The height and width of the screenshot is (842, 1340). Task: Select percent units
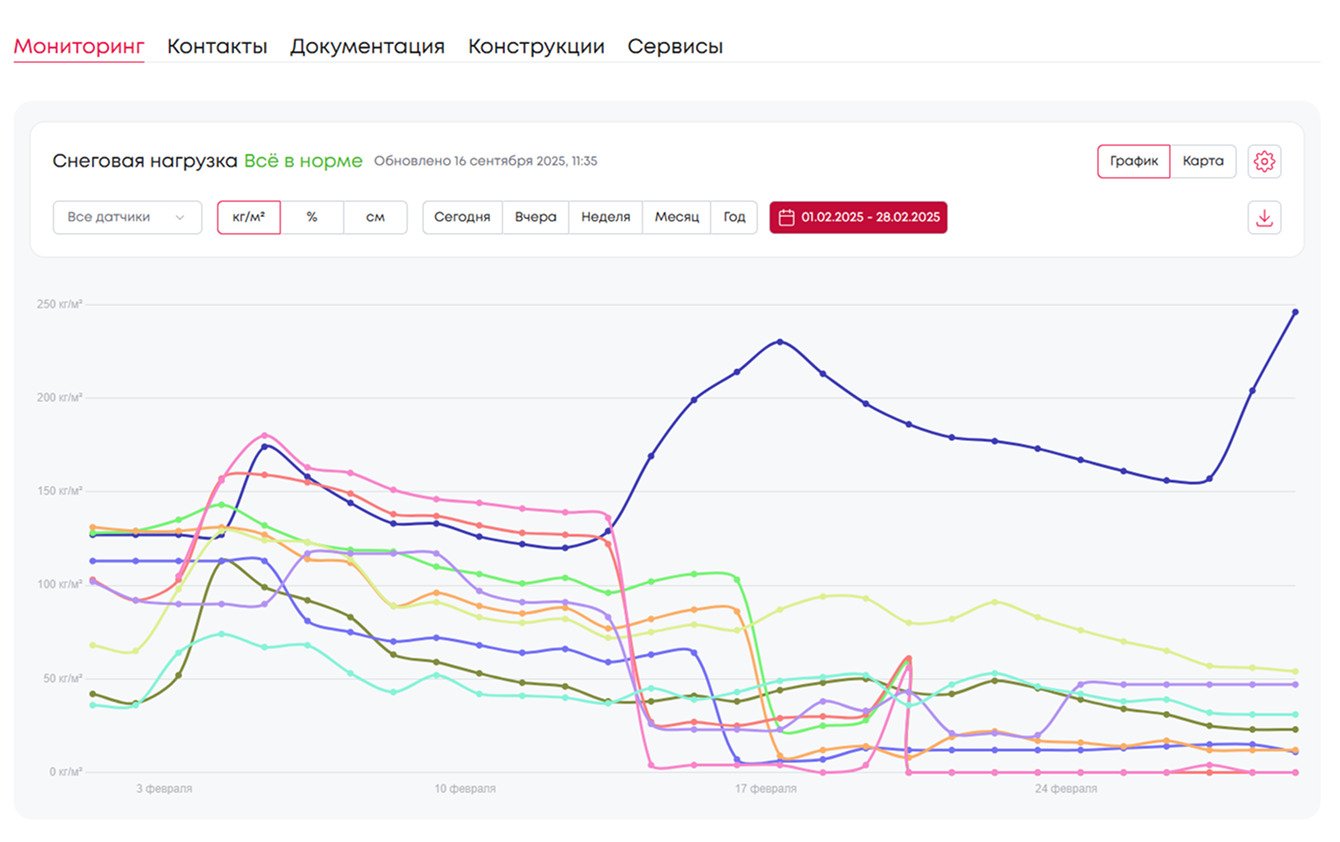[x=312, y=217]
